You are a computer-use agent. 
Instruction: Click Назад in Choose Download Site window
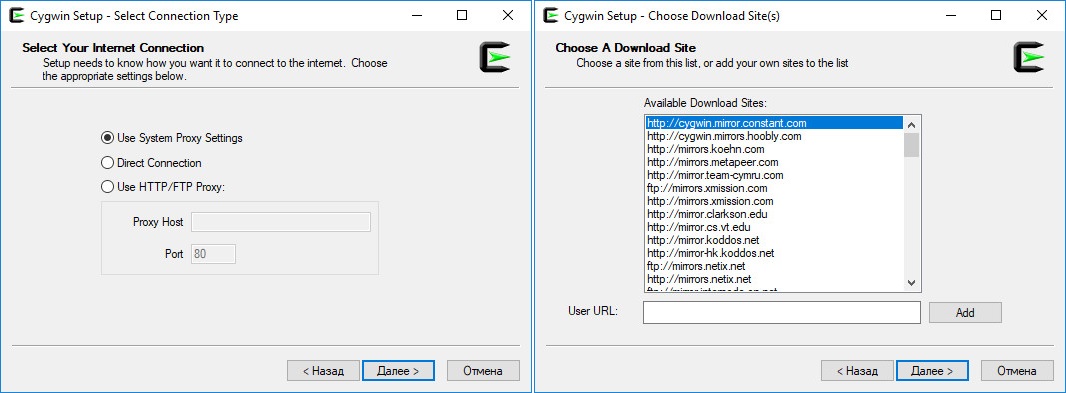[856, 371]
